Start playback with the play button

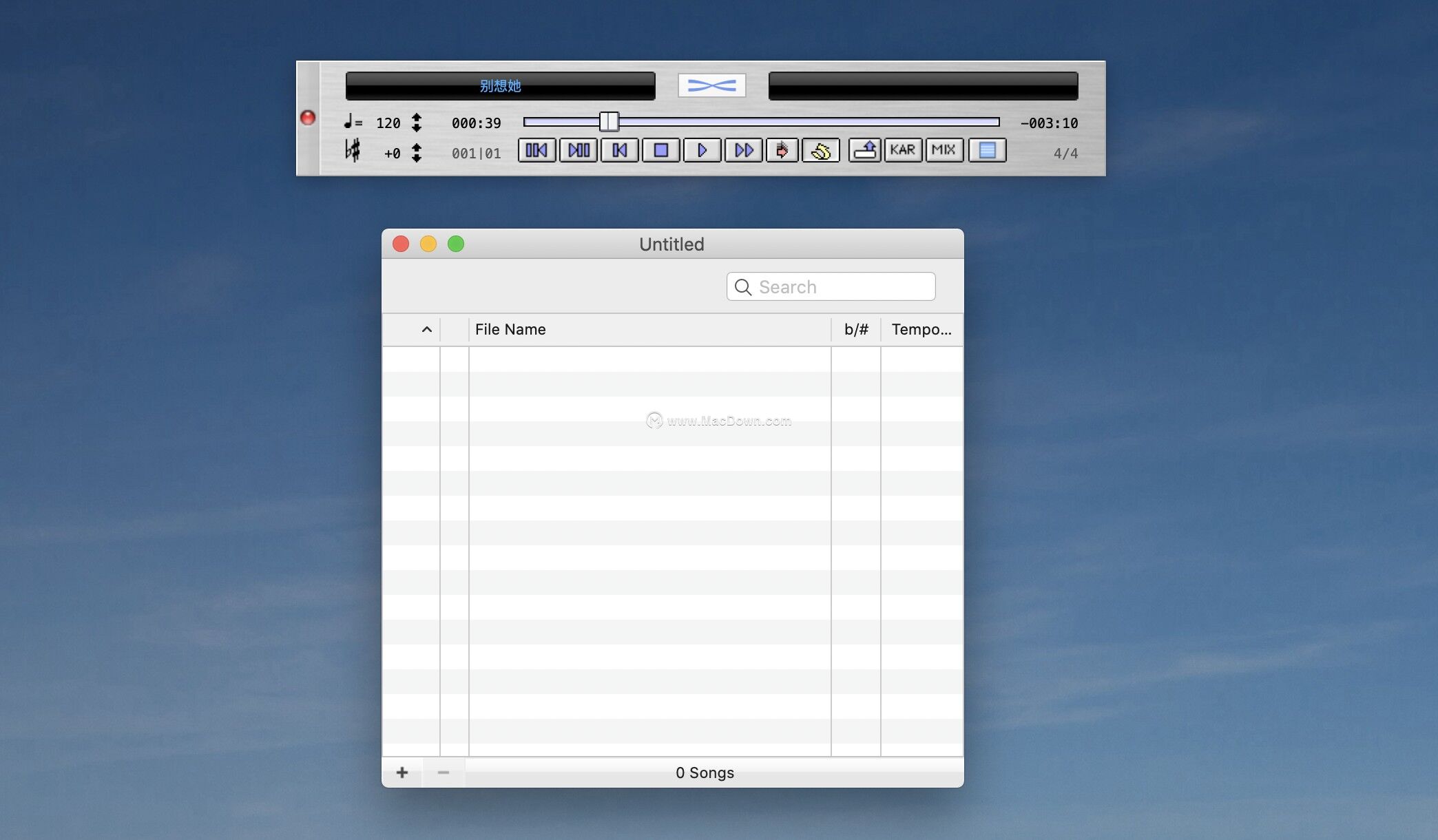click(702, 150)
